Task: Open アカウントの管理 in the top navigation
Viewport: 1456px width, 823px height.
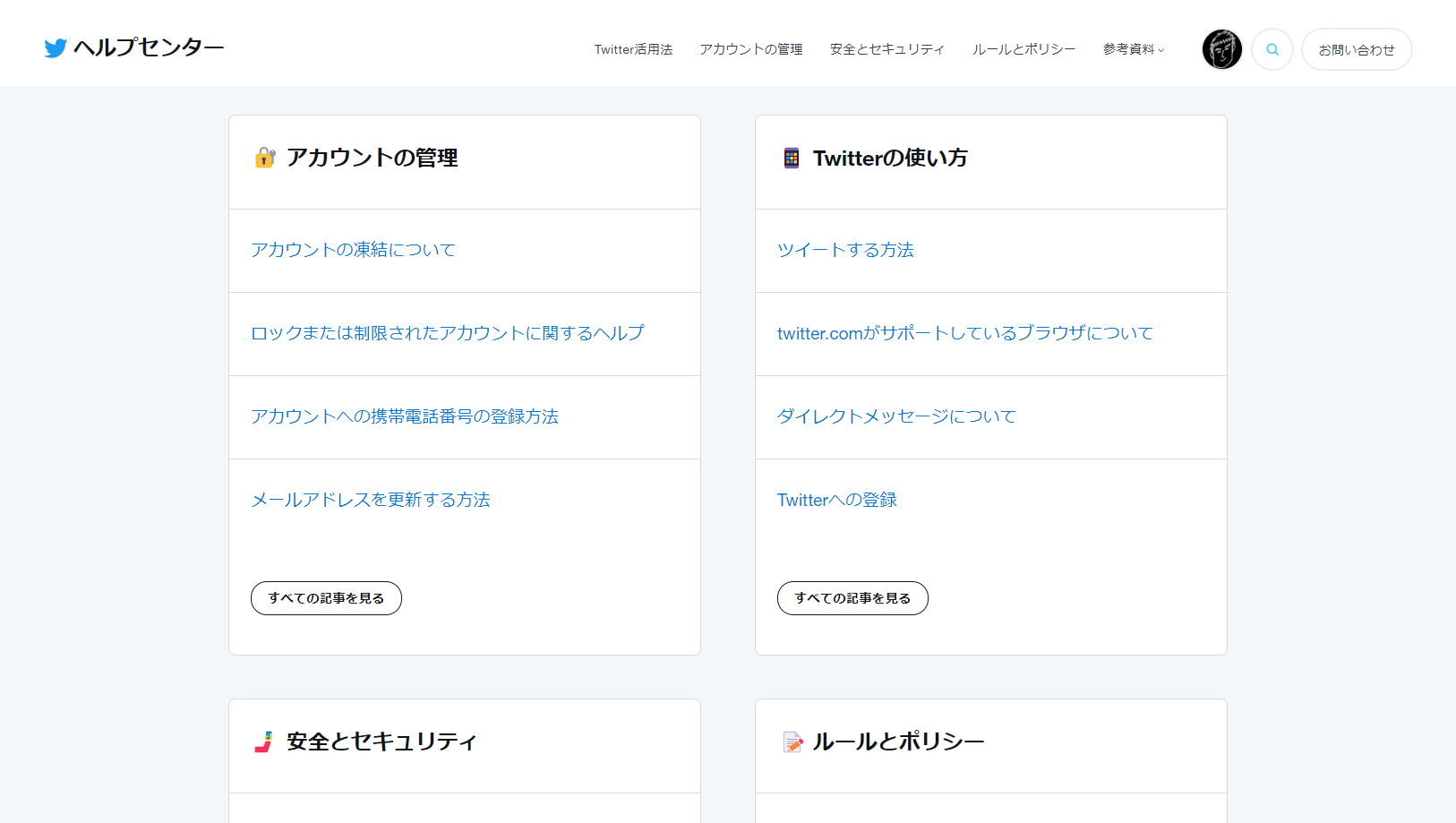Action: click(751, 49)
